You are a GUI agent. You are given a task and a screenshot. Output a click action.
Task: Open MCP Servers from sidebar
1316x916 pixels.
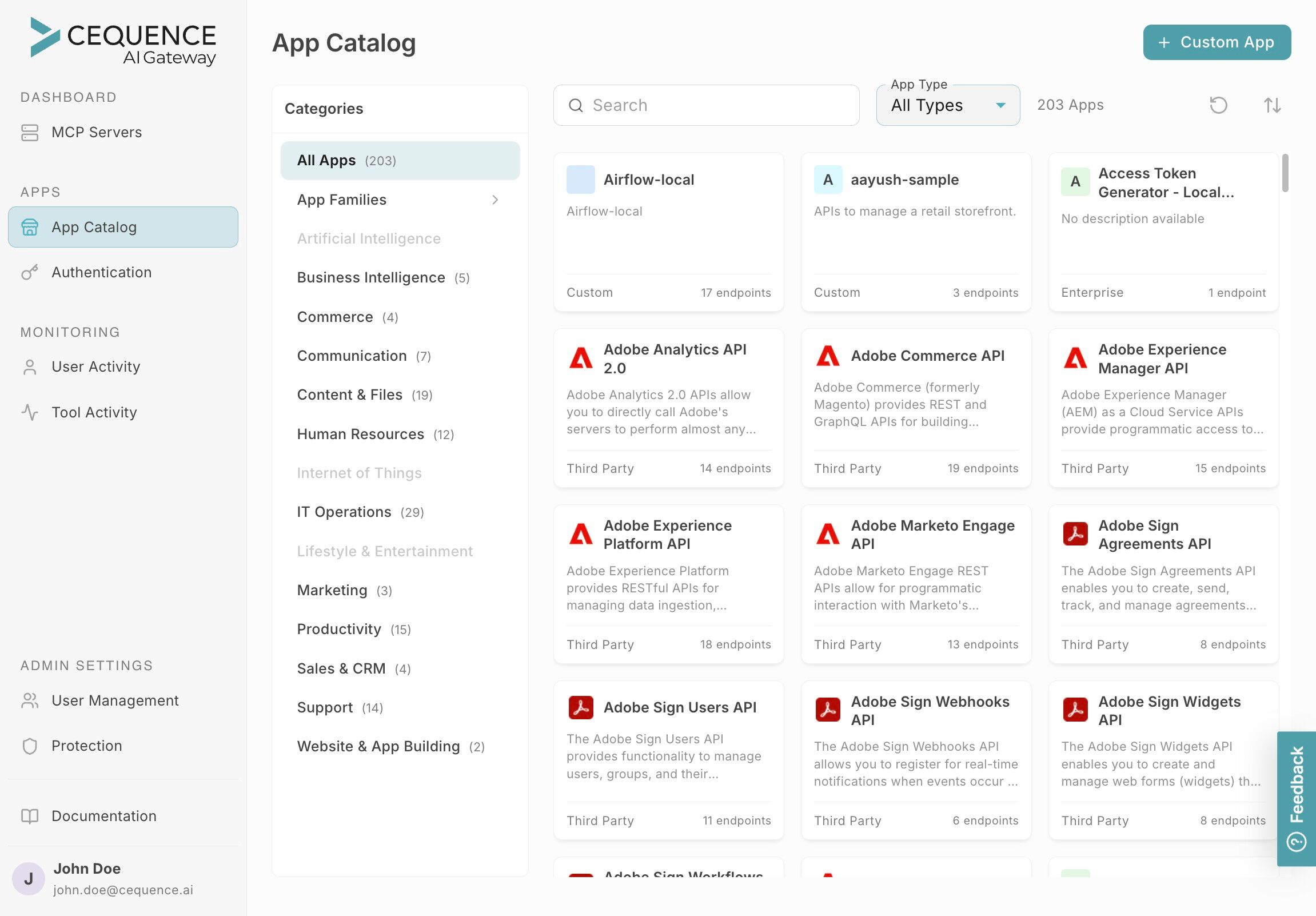click(96, 132)
